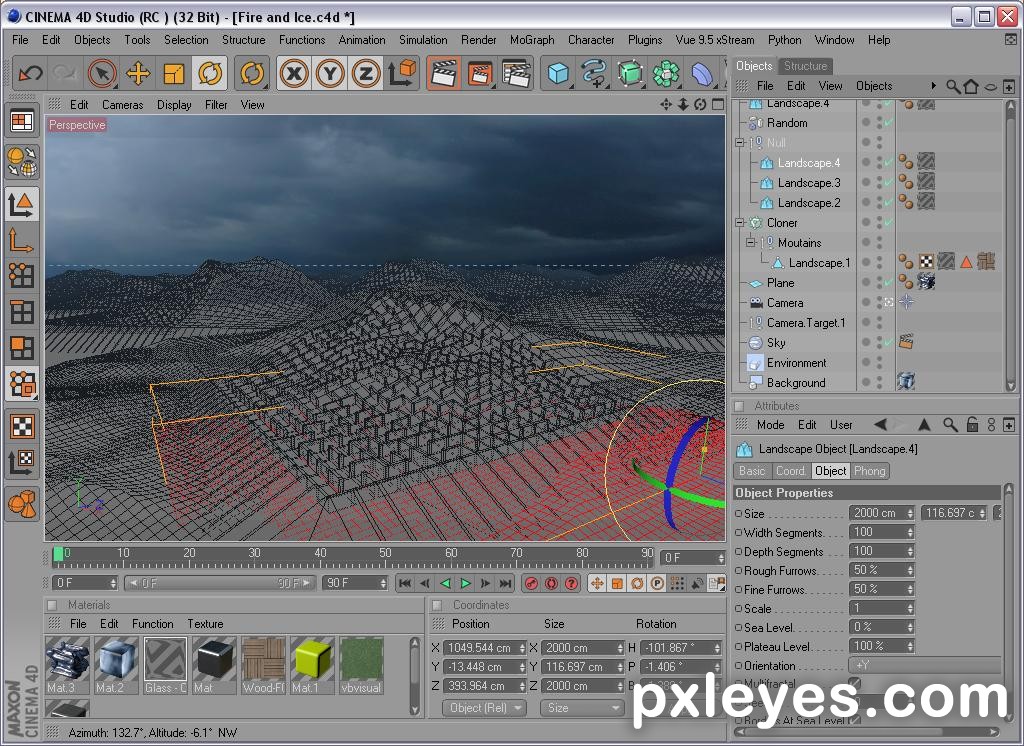Switch to Points mode
Screen dimensions: 1024x746
tap(22, 276)
